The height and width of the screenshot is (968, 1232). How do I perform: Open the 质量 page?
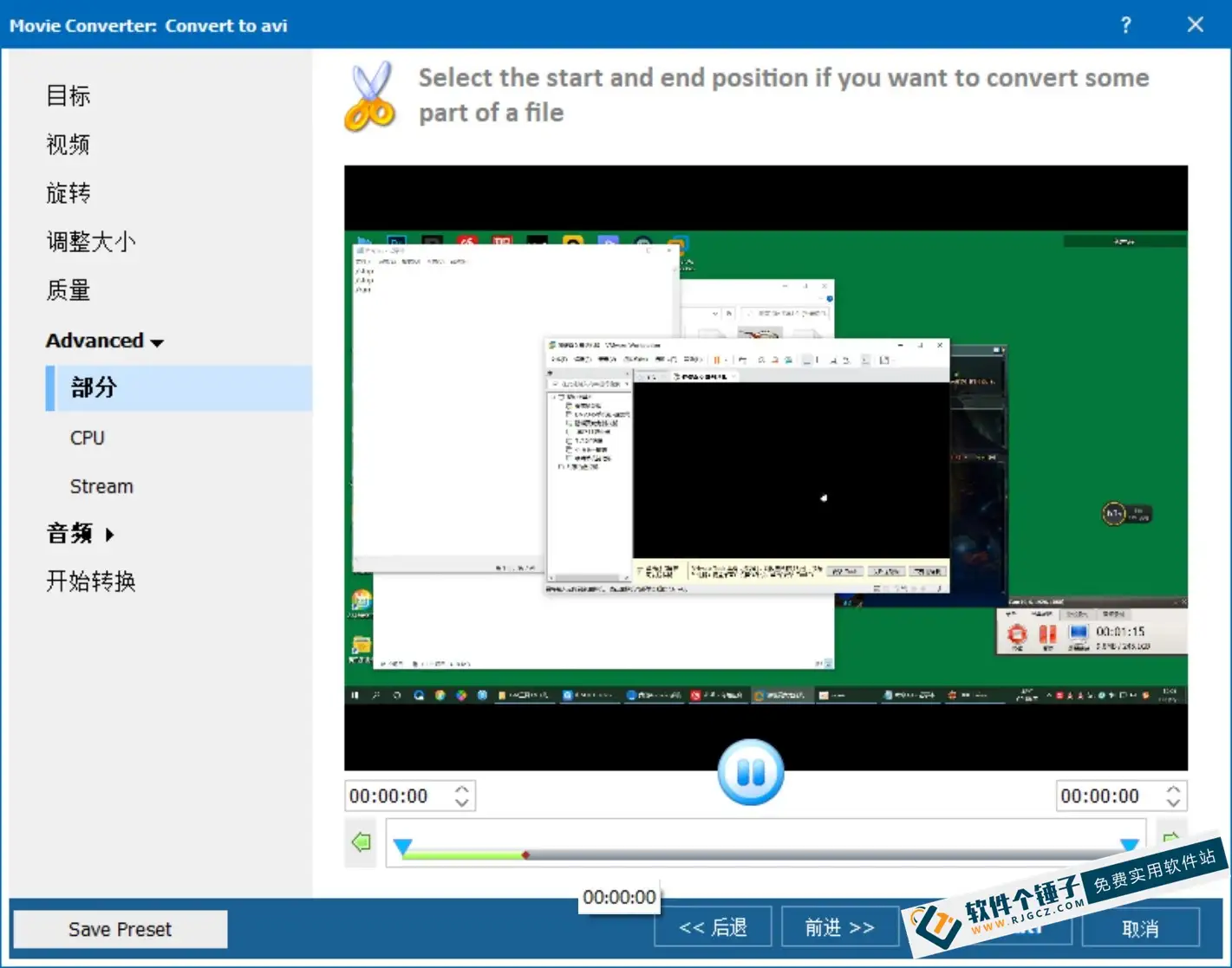tap(68, 290)
